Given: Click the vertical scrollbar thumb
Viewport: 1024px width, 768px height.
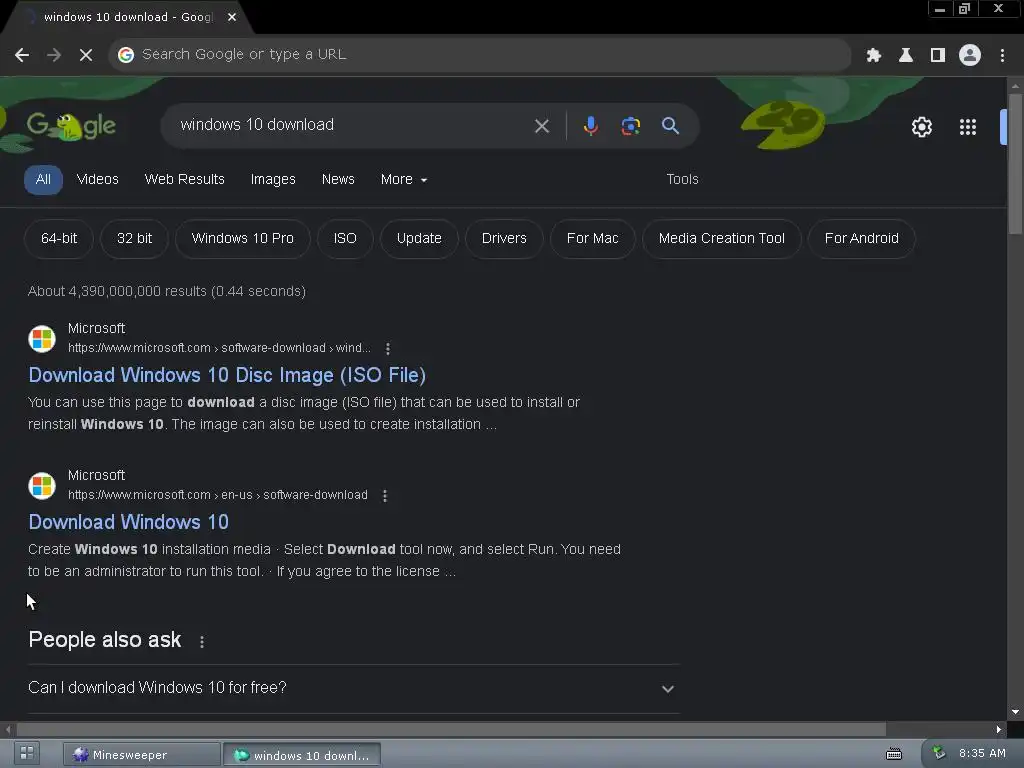Looking at the screenshot, I should (x=1015, y=163).
